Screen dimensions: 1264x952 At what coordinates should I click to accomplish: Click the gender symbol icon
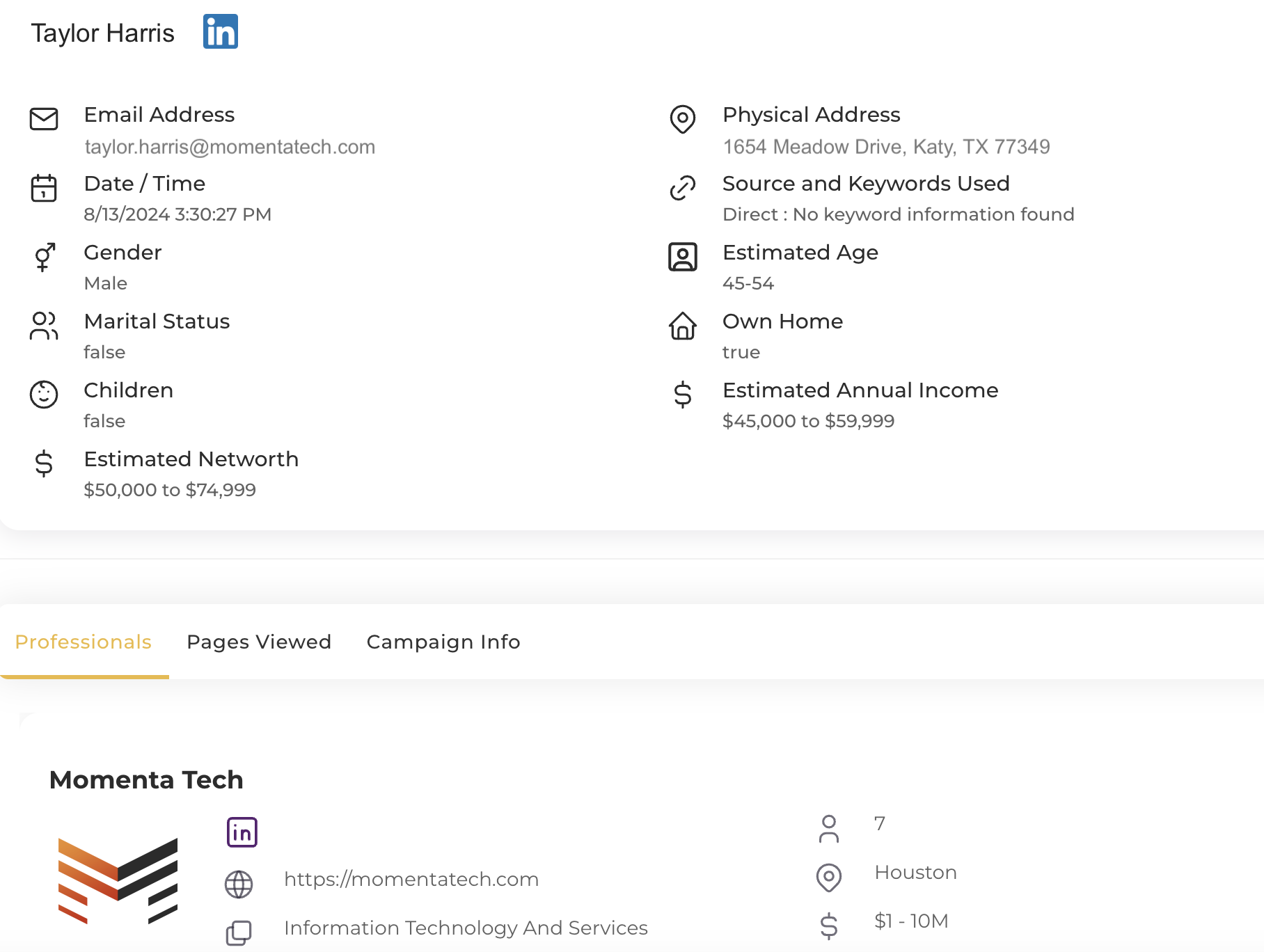point(44,257)
